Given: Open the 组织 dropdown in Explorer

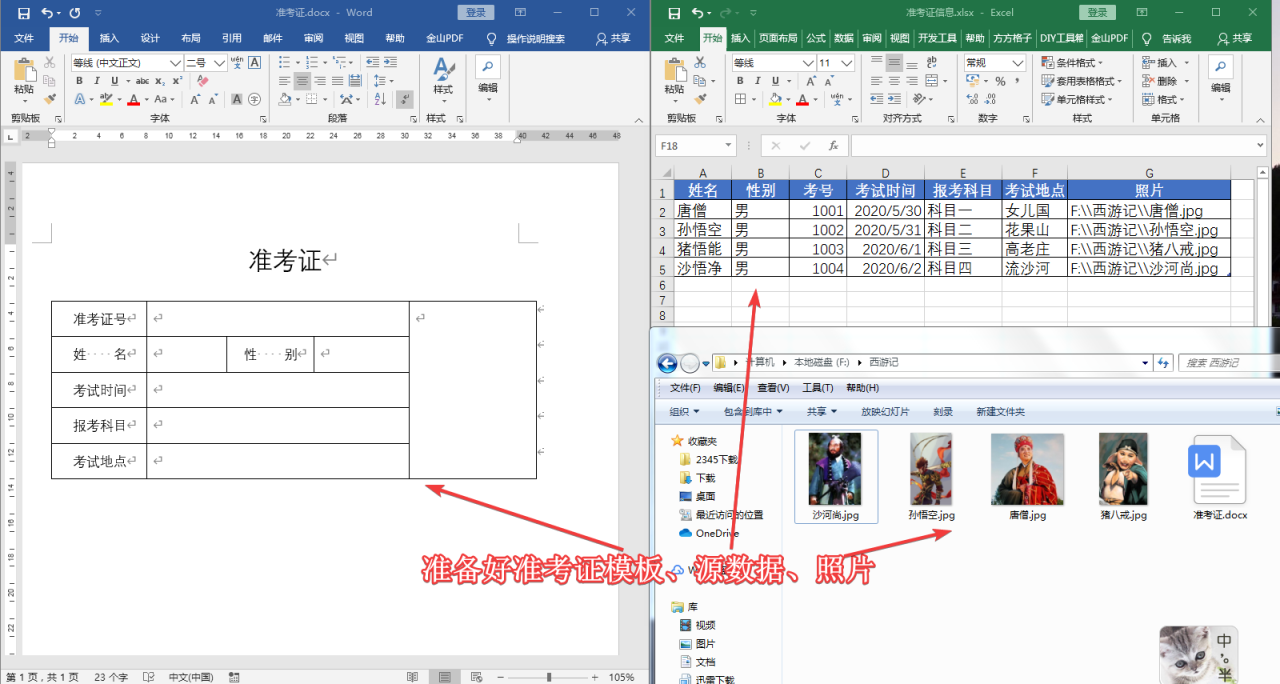Looking at the screenshot, I should point(685,411).
